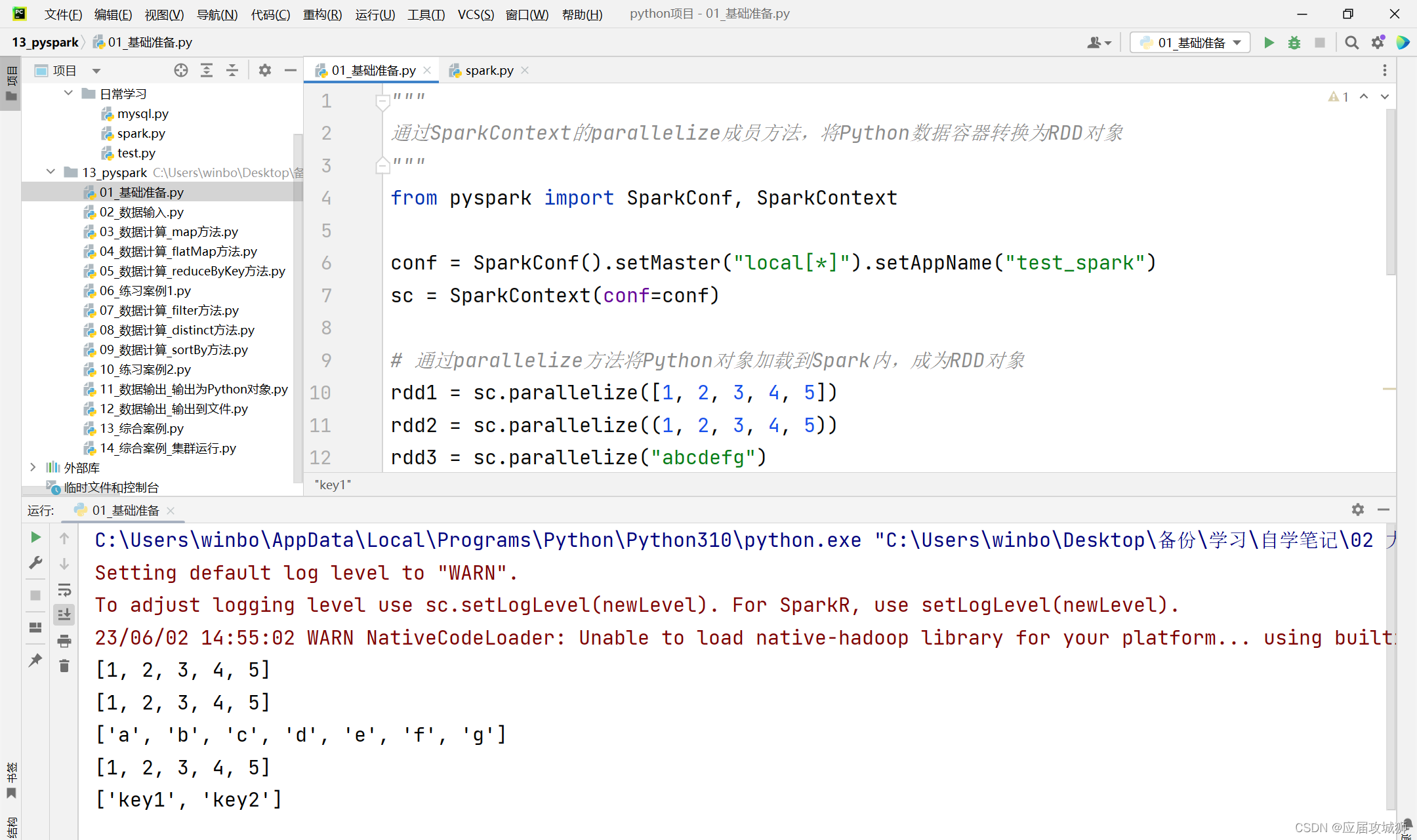Toggle soft-wrap in run console
The image size is (1417, 840).
pos(64,590)
